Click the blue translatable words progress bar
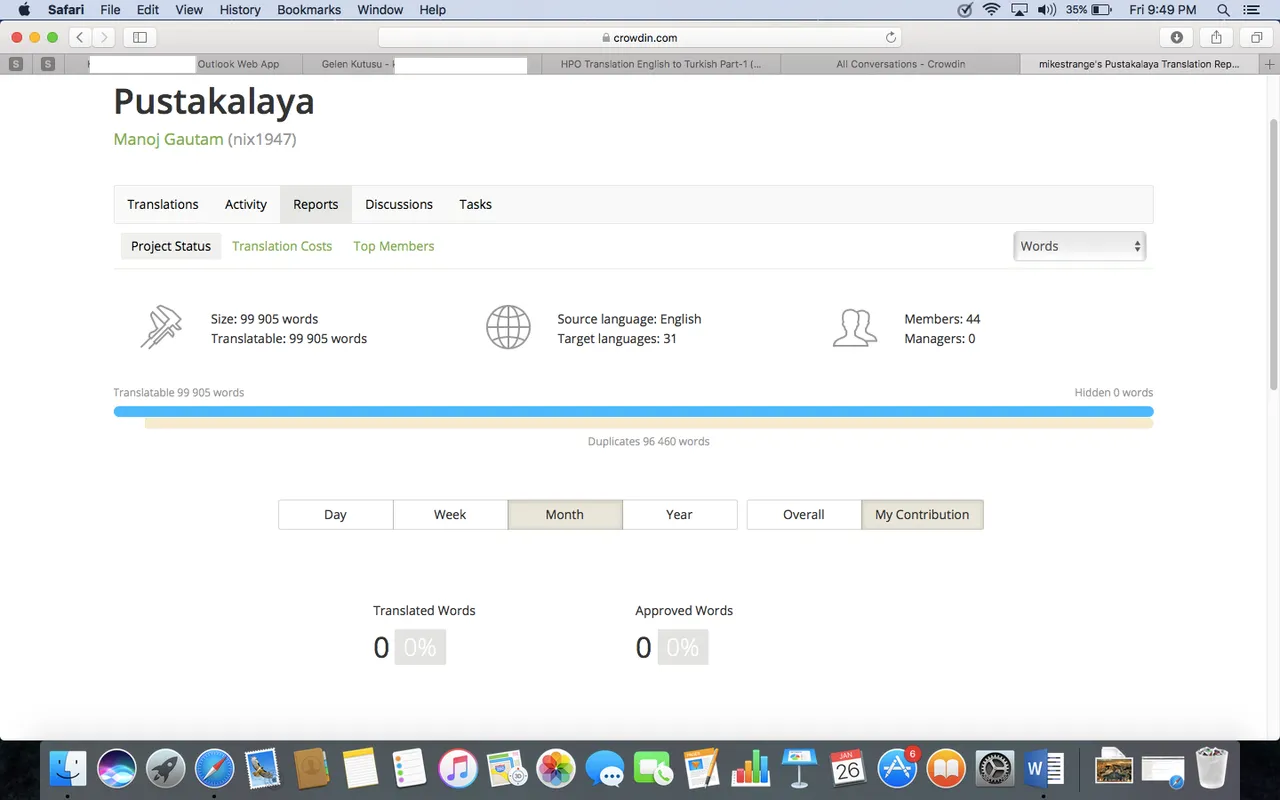Screen dimensions: 1280x800 [x=633, y=411]
